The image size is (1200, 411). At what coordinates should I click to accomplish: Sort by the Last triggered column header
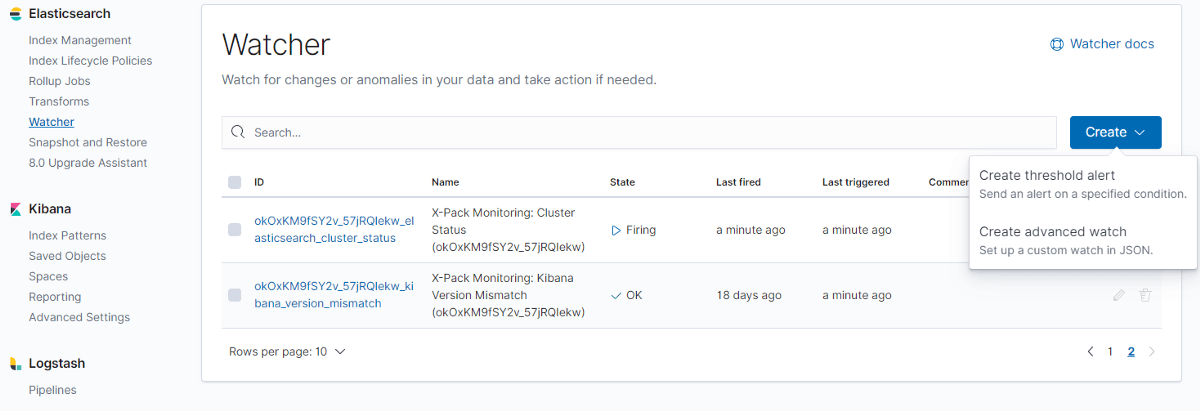coord(856,183)
